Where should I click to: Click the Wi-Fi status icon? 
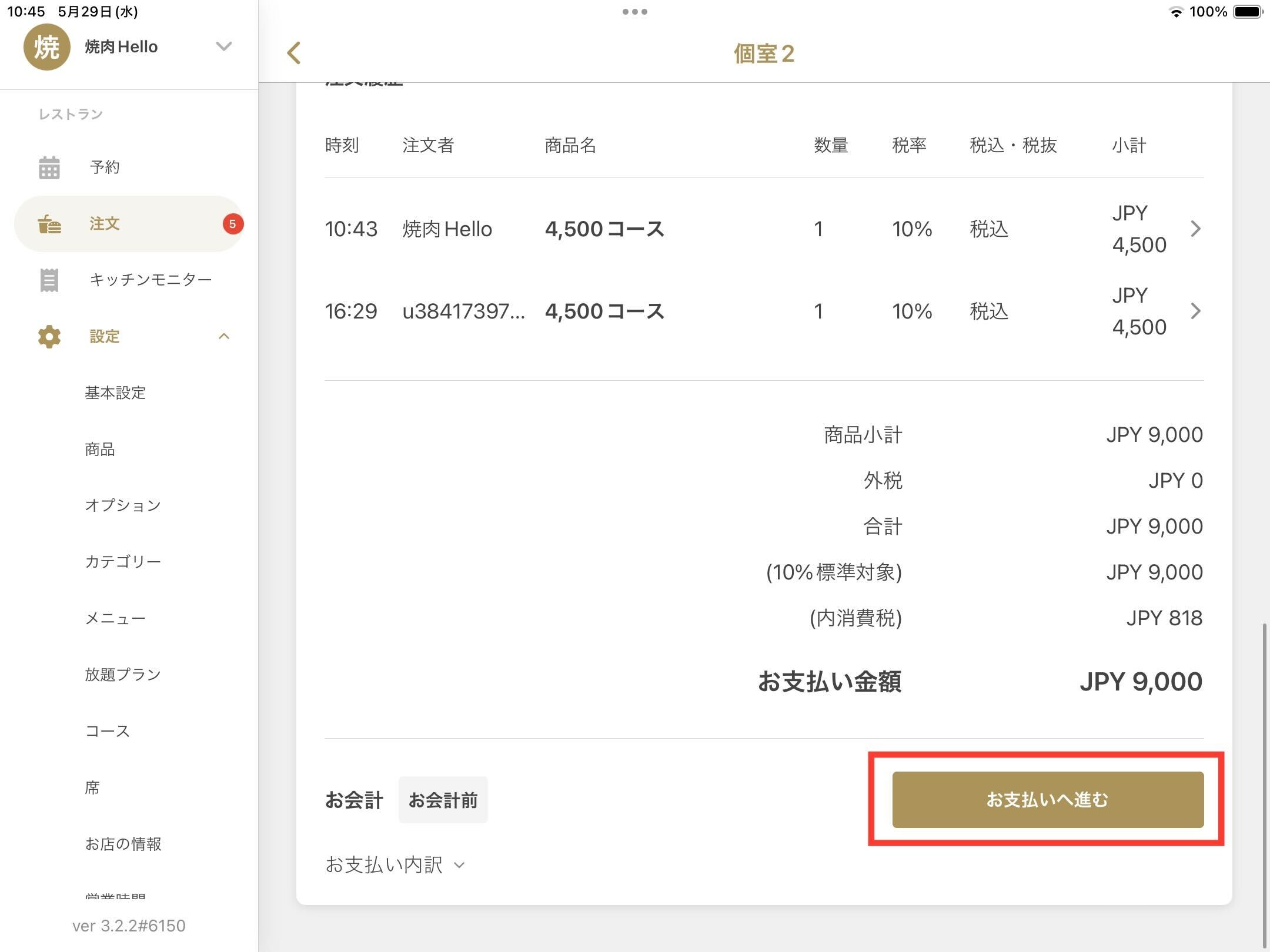tap(1176, 12)
